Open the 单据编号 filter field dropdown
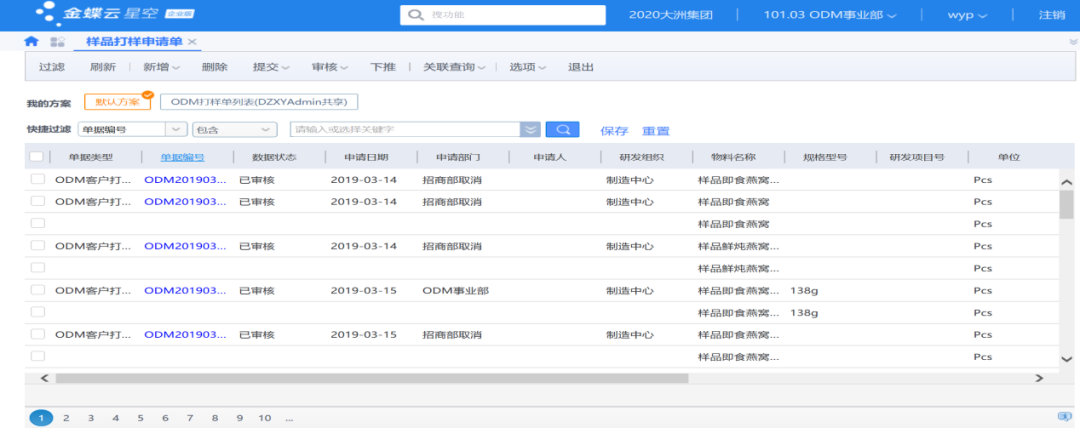 coord(178,130)
